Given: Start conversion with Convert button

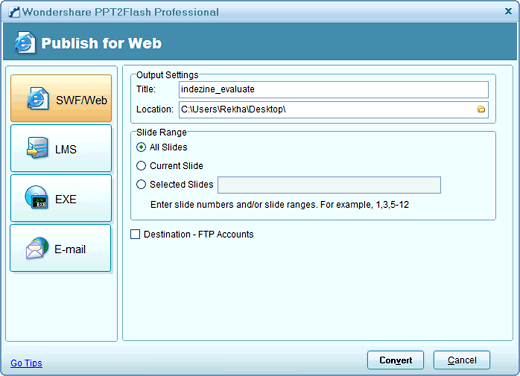Looking at the screenshot, I should (395, 360).
